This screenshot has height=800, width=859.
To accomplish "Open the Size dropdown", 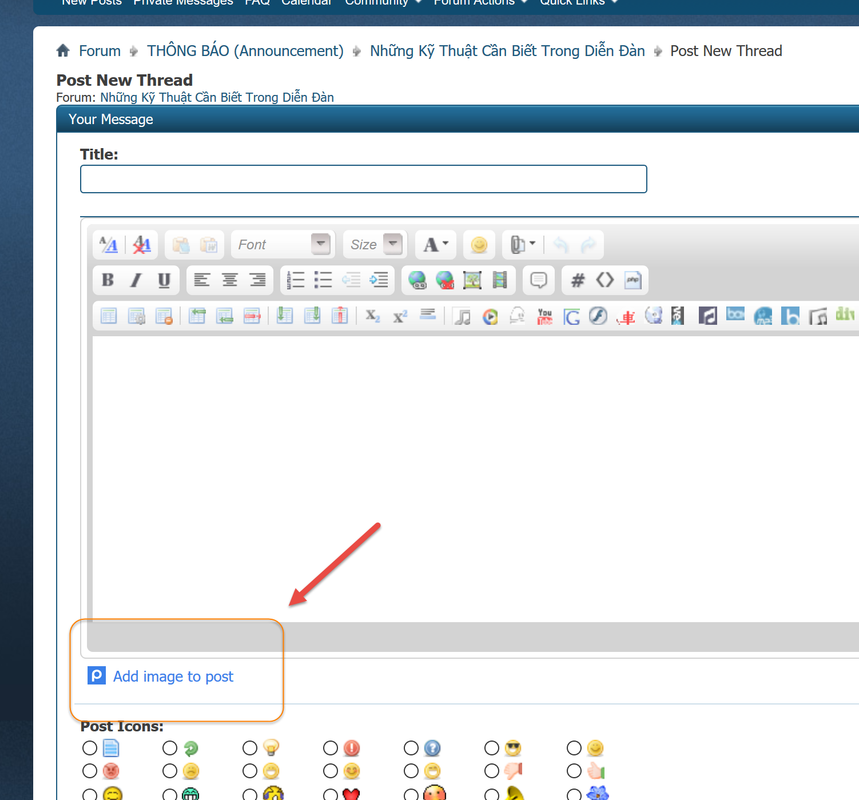I will pyautogui.click(x=376, y=244).
